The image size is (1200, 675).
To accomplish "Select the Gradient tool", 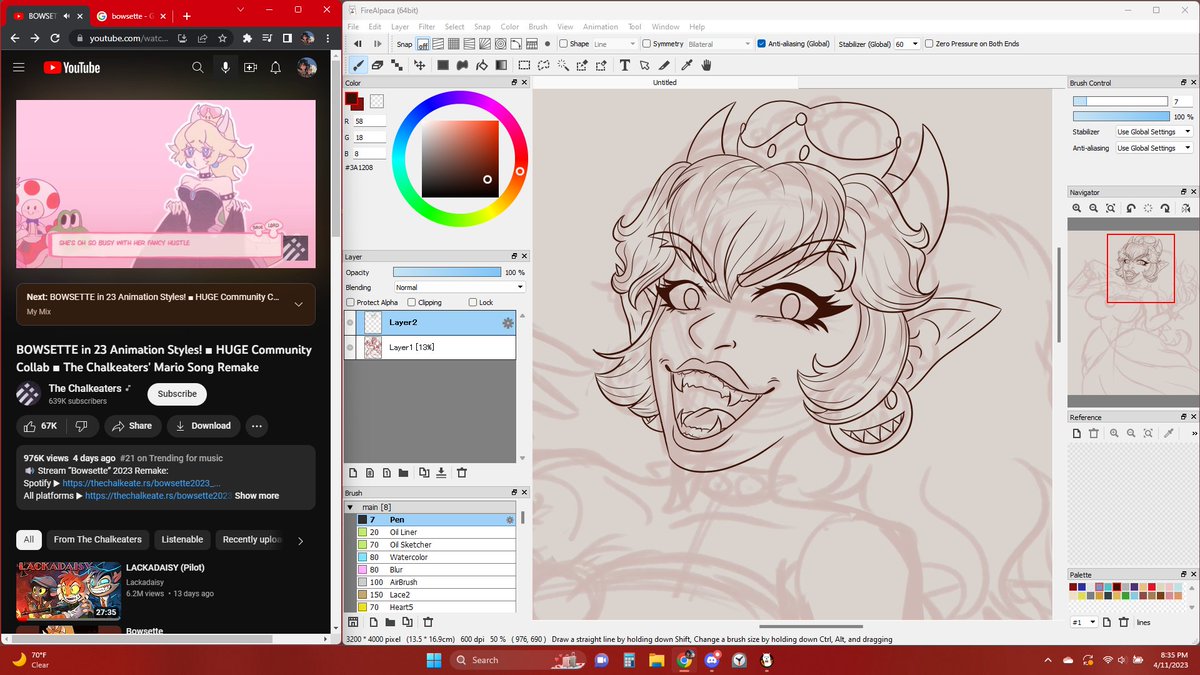I will click(x=501, y=65).
